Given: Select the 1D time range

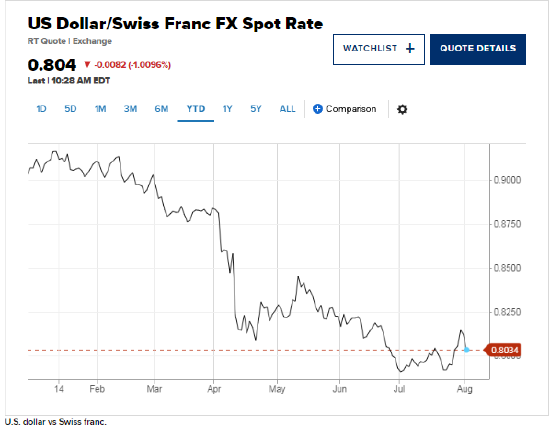Looking at the screenshot, I should pos(41,109).
